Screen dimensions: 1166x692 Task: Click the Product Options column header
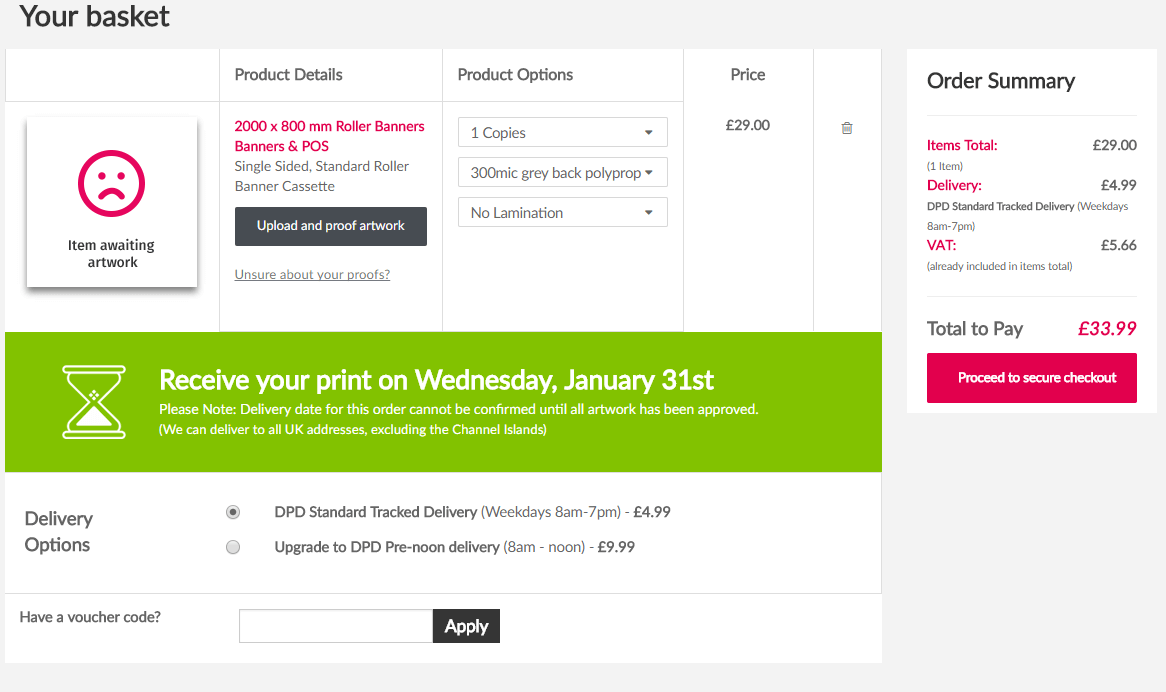coord(515,74)
